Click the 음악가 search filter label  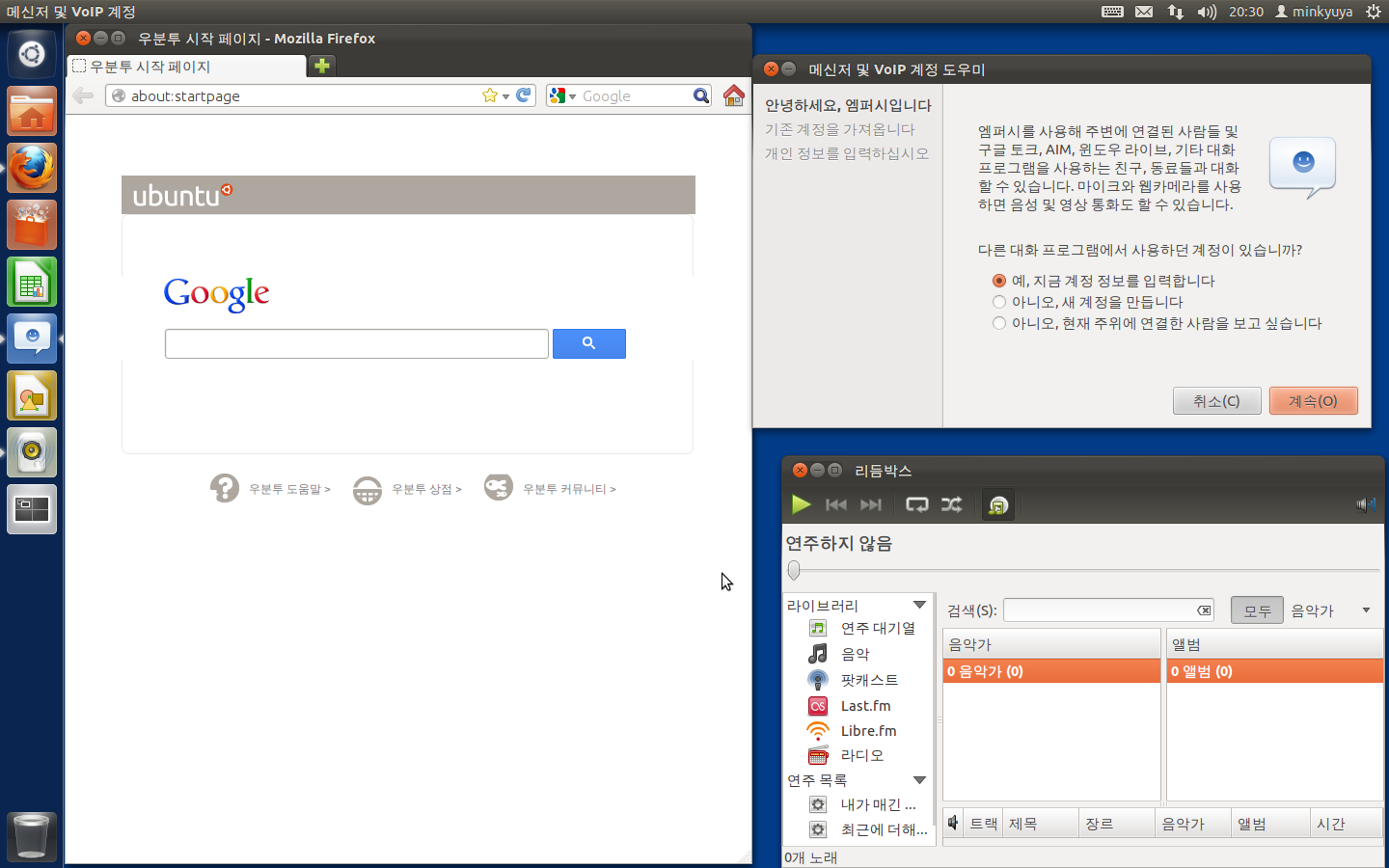[x=1312, y=610]
